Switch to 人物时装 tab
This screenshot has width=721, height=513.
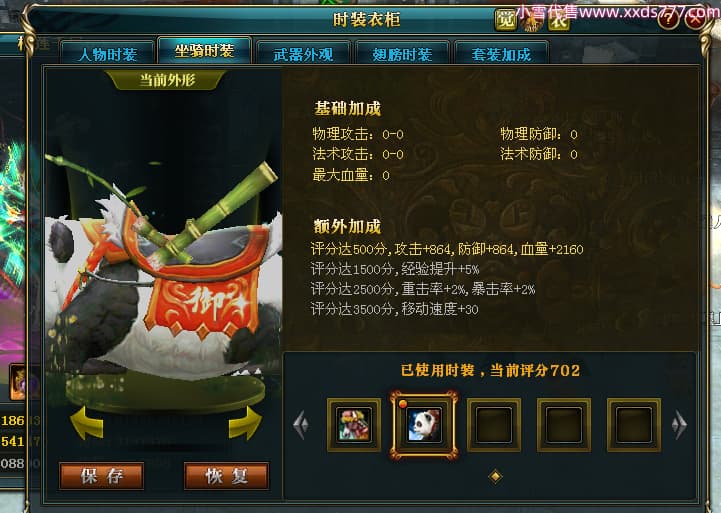click(107, 53)
